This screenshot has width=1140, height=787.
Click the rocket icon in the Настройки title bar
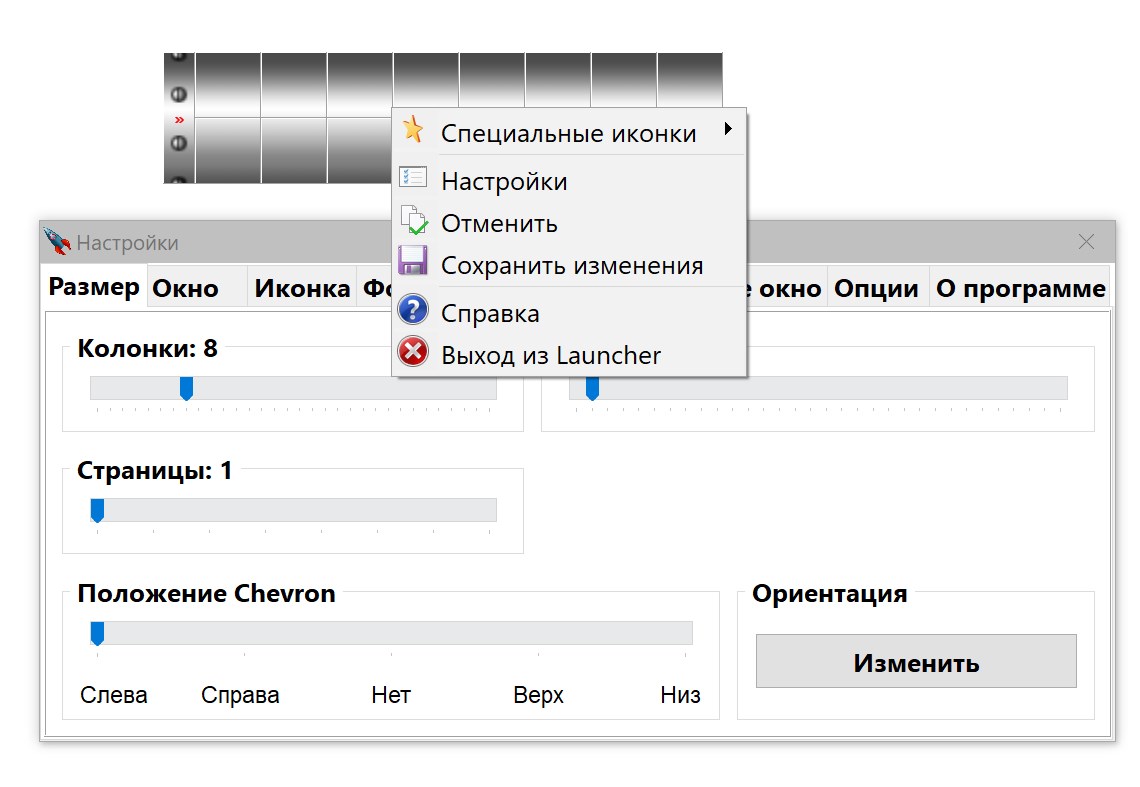(57, 240)
